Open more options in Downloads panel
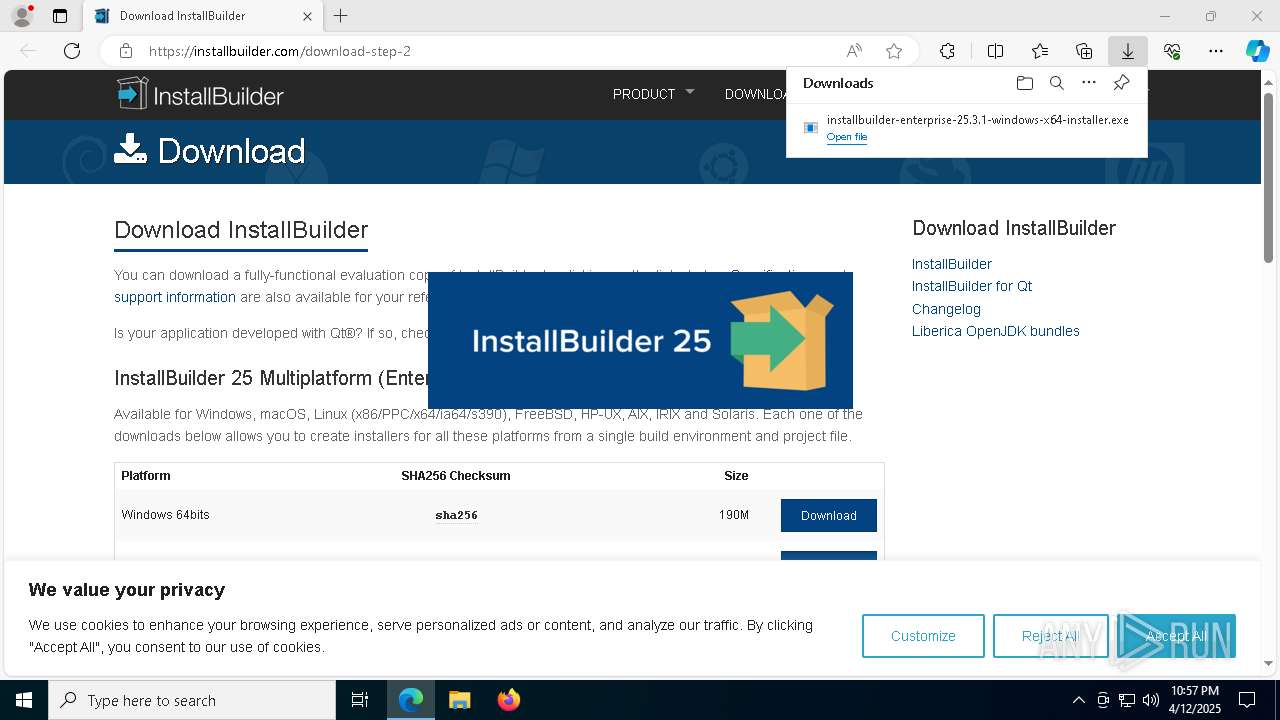Image resolution: width=1280 pixels, height=720 pixels. [1089, 83]
